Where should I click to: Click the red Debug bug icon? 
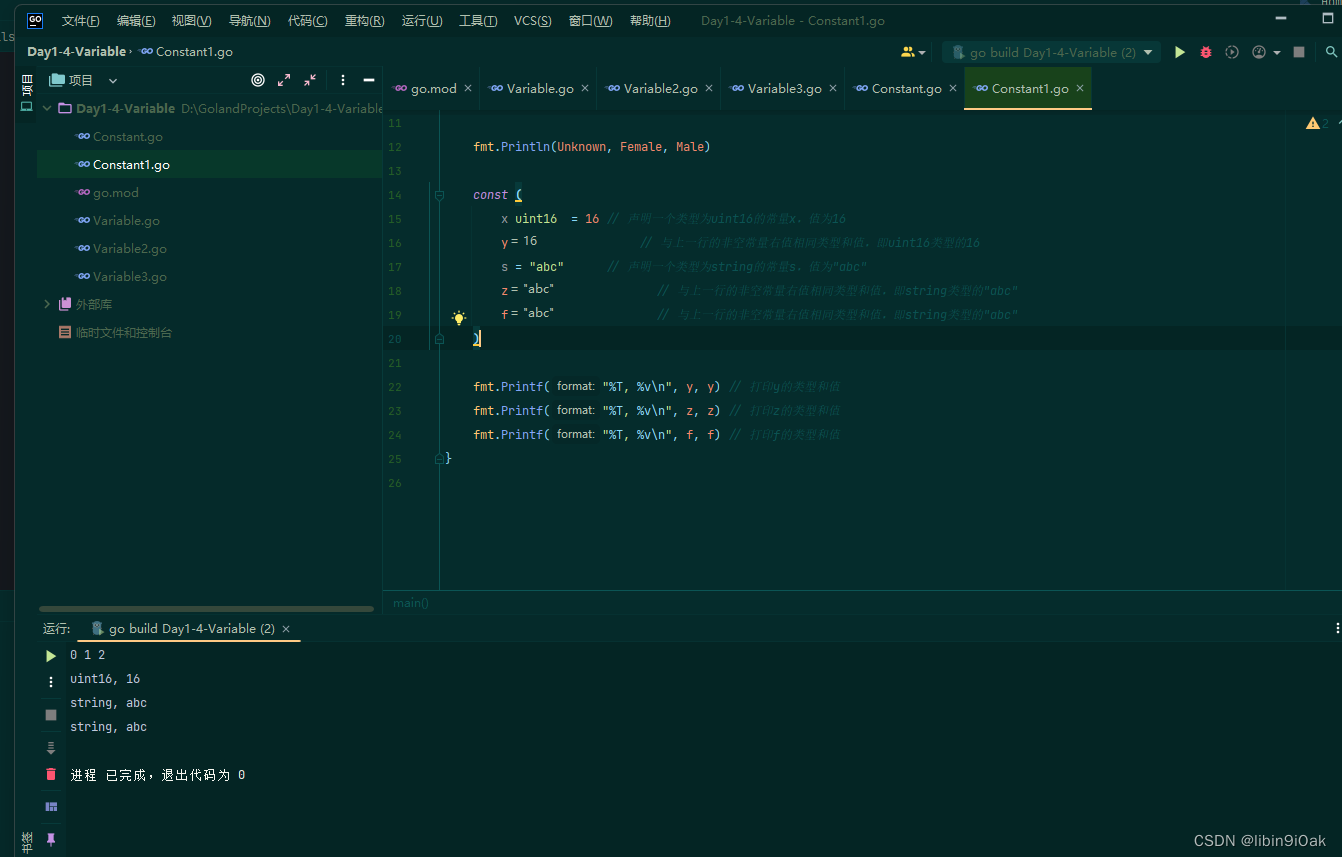(1206, 52)
